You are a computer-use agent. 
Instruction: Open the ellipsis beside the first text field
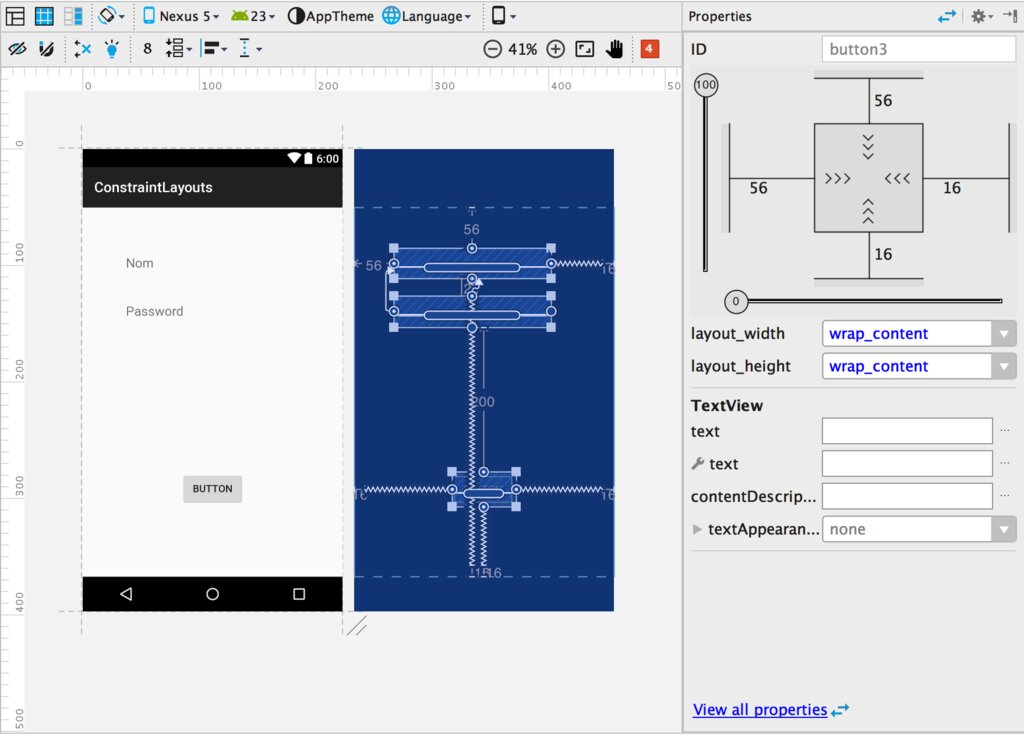(1005, 431)
